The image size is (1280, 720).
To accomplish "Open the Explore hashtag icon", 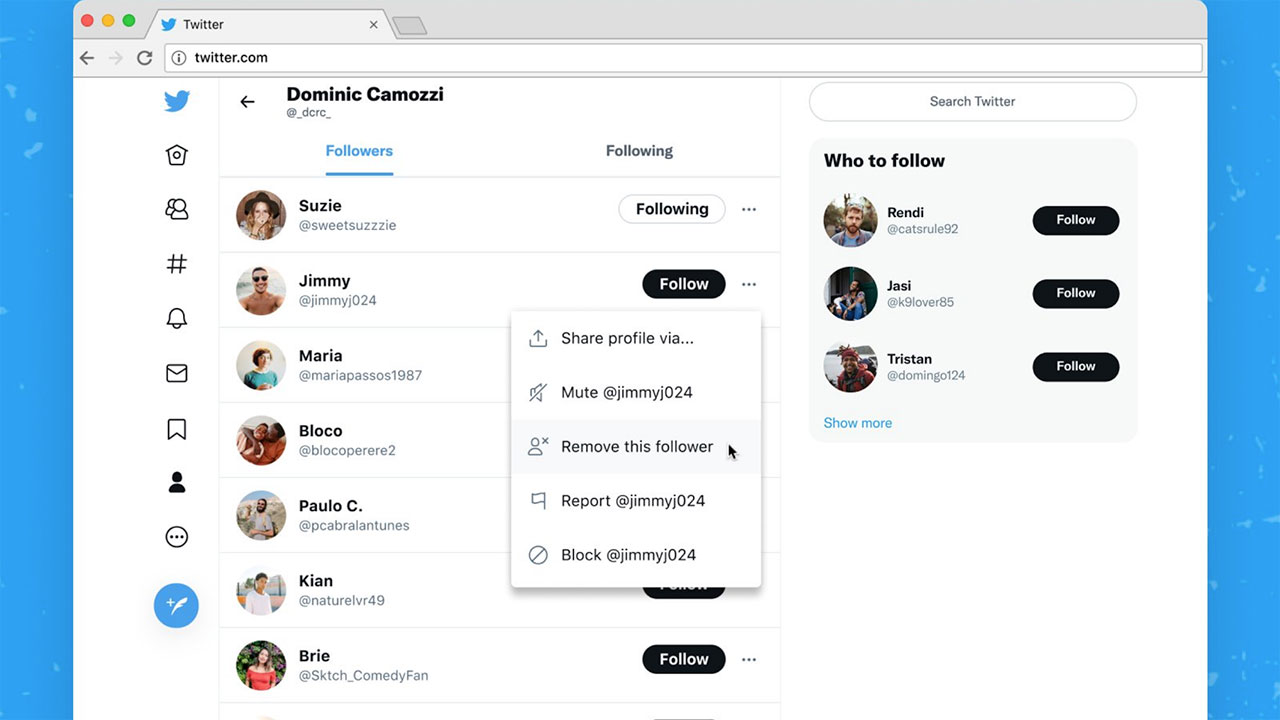I will [x=177, y=264].
